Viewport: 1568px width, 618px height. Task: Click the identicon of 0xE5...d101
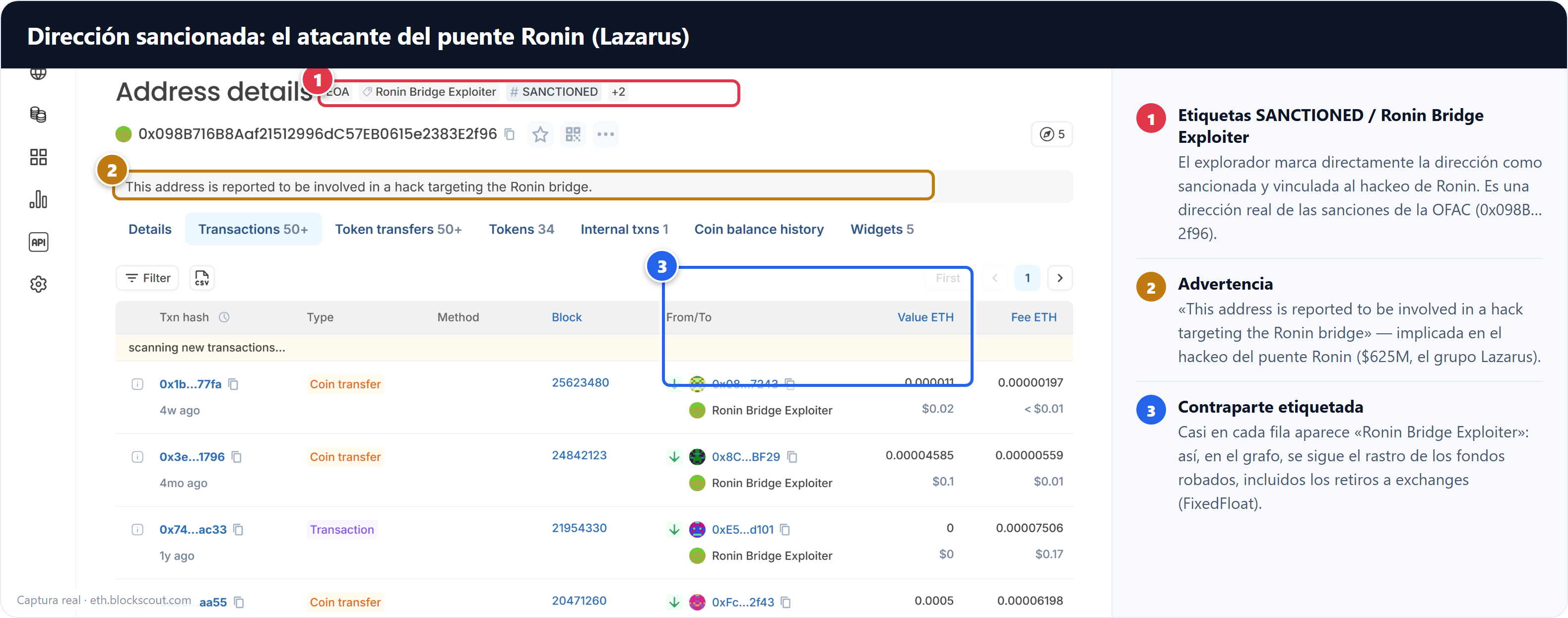(697, 529)
